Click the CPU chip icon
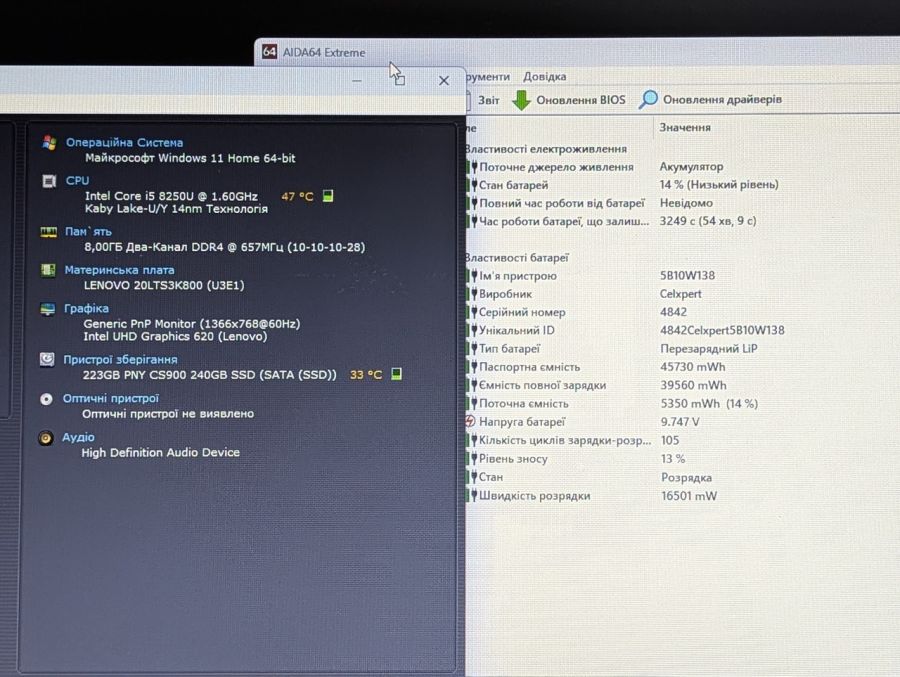The height and width of the screenshot is (677, 900). point(49,181)
